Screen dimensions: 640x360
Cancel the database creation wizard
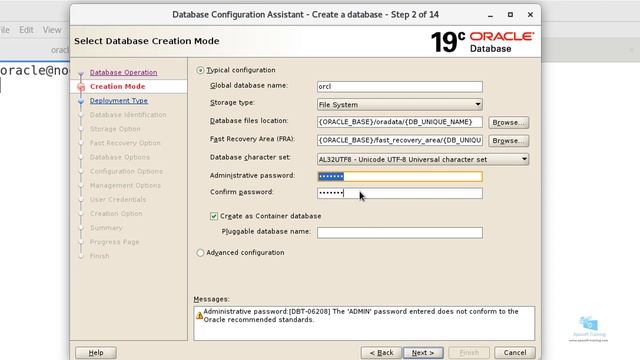515,353
